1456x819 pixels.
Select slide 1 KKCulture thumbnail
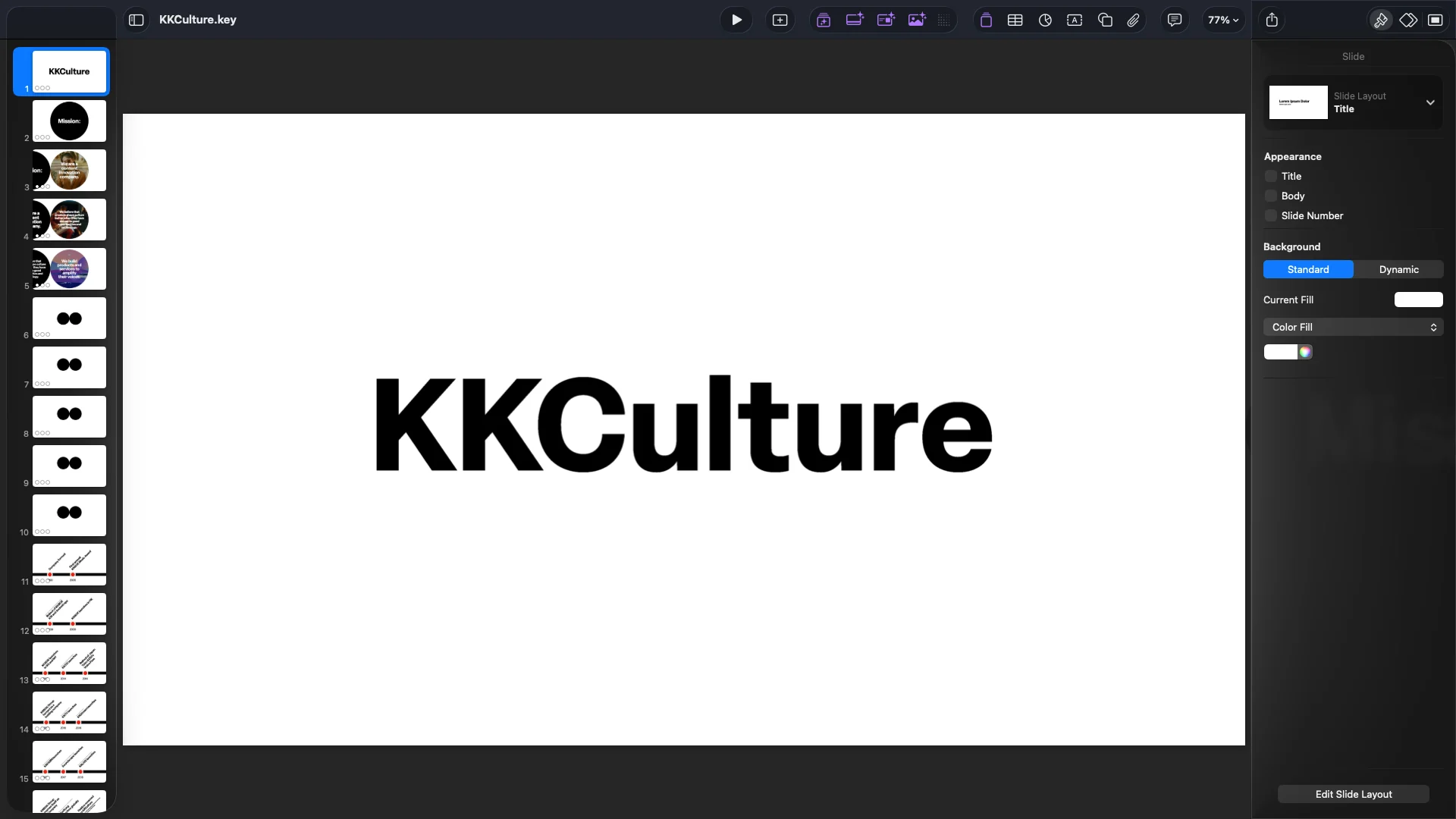coord(69,72)
